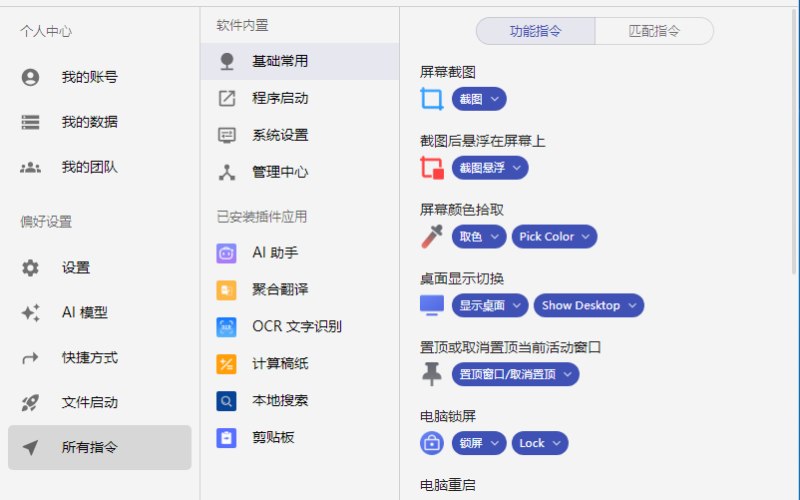Open the AI 助手 plugin entry
Screen dimensions: 800x500
(300, 253)
